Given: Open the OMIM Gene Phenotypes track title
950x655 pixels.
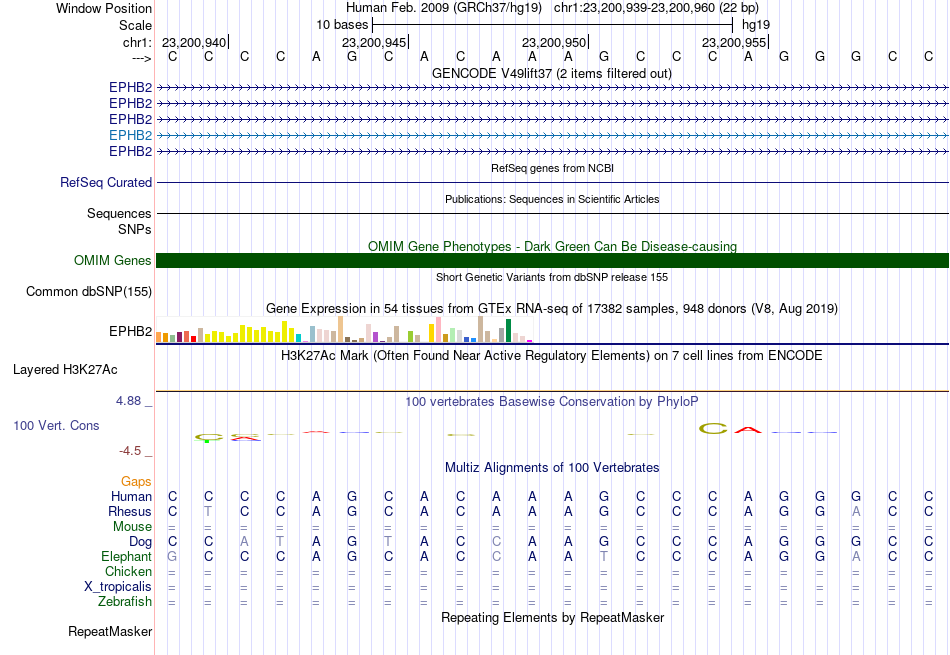Looking at the screenshot, I should 552,246.
